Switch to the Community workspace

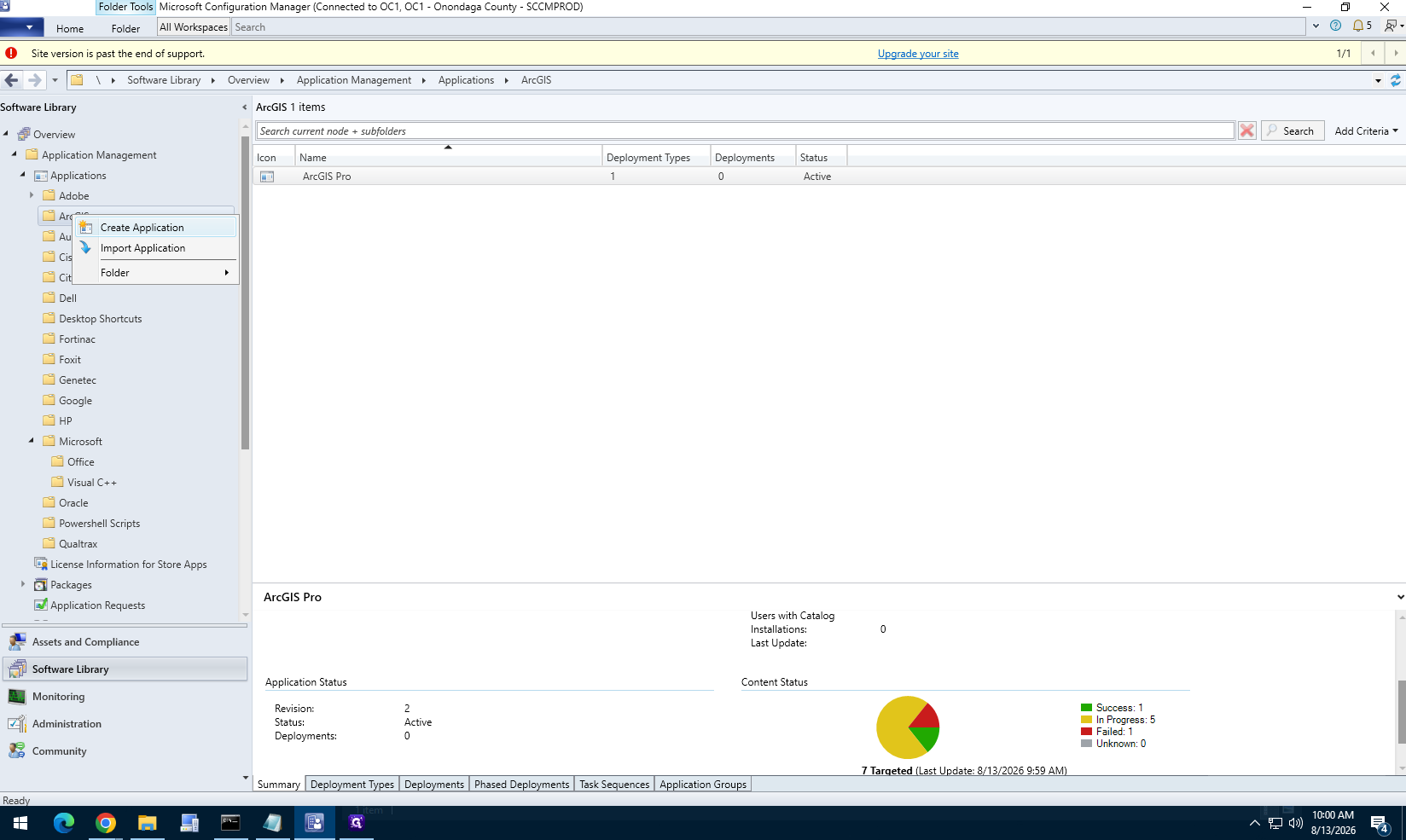[125, 751]
